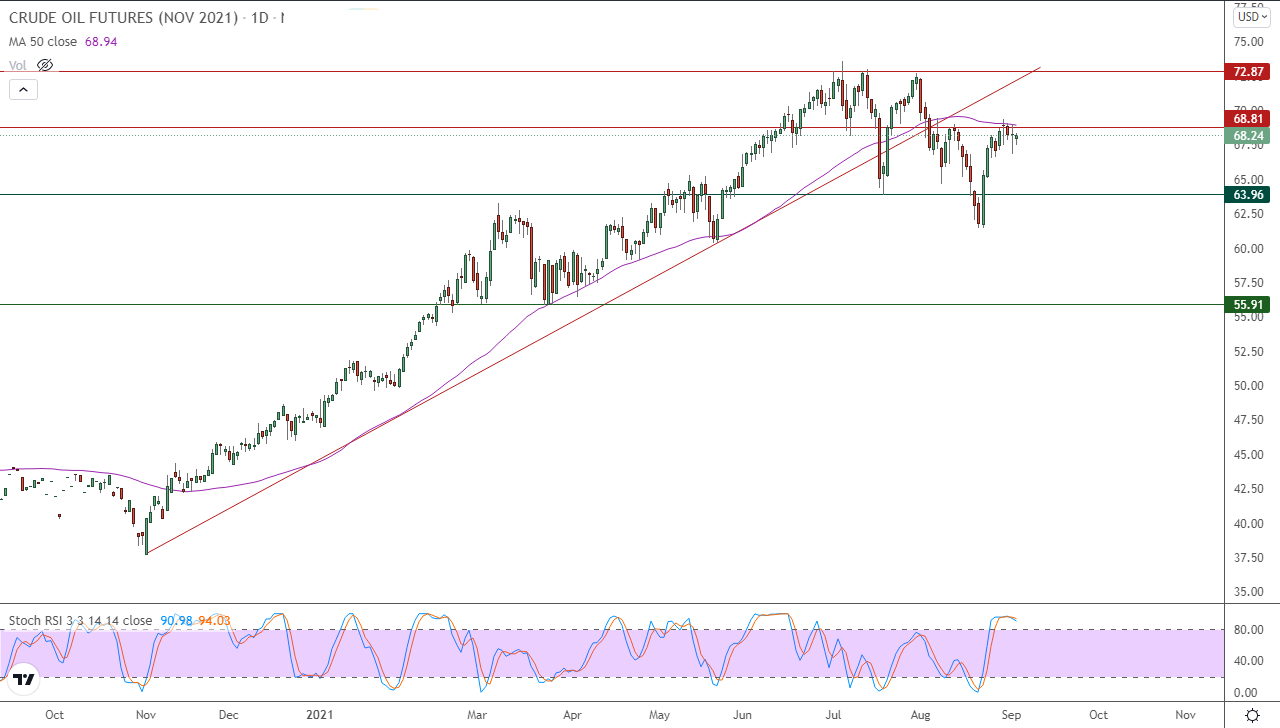Collapse the indicator legend with the chevron

click(x=23, y=89)
